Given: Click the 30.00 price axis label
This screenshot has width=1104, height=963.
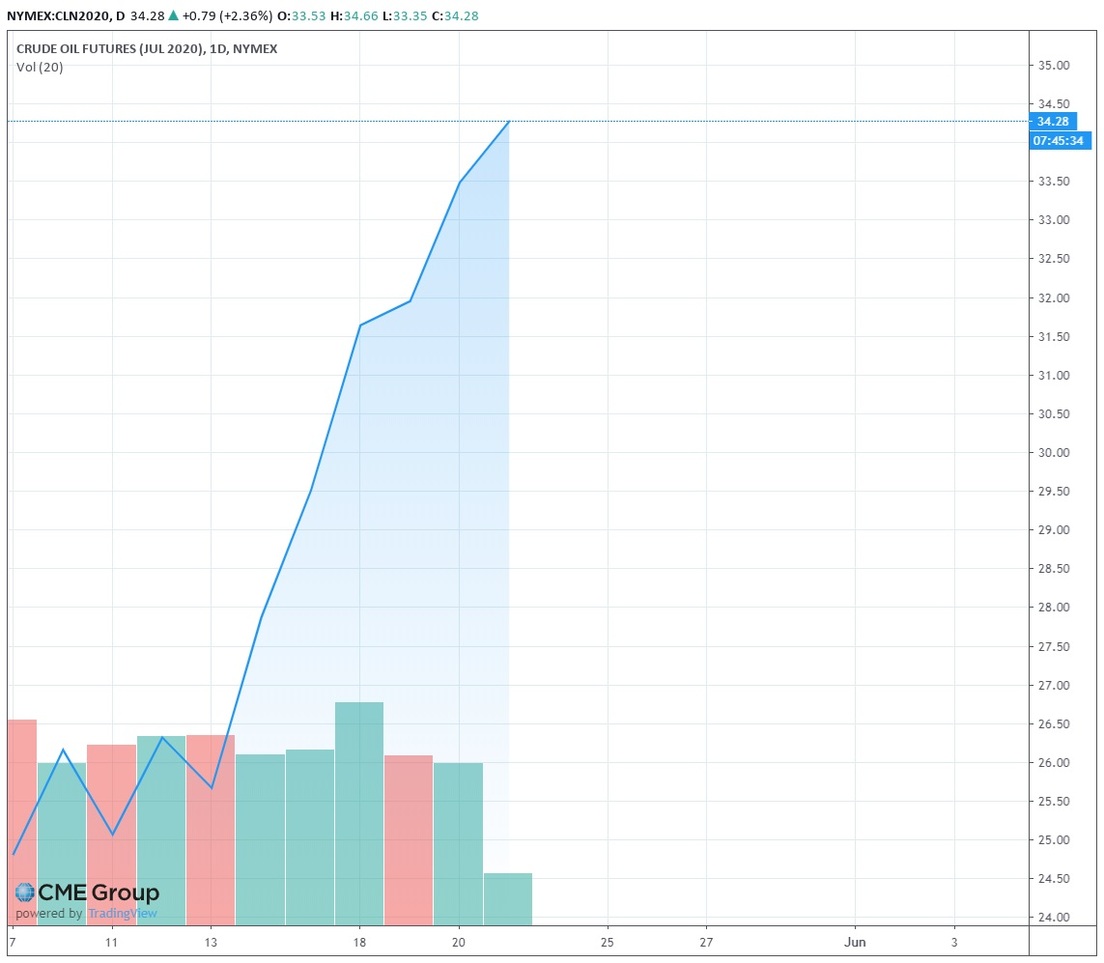Looking at the screenshot, I should click(x=1056, y=453).
